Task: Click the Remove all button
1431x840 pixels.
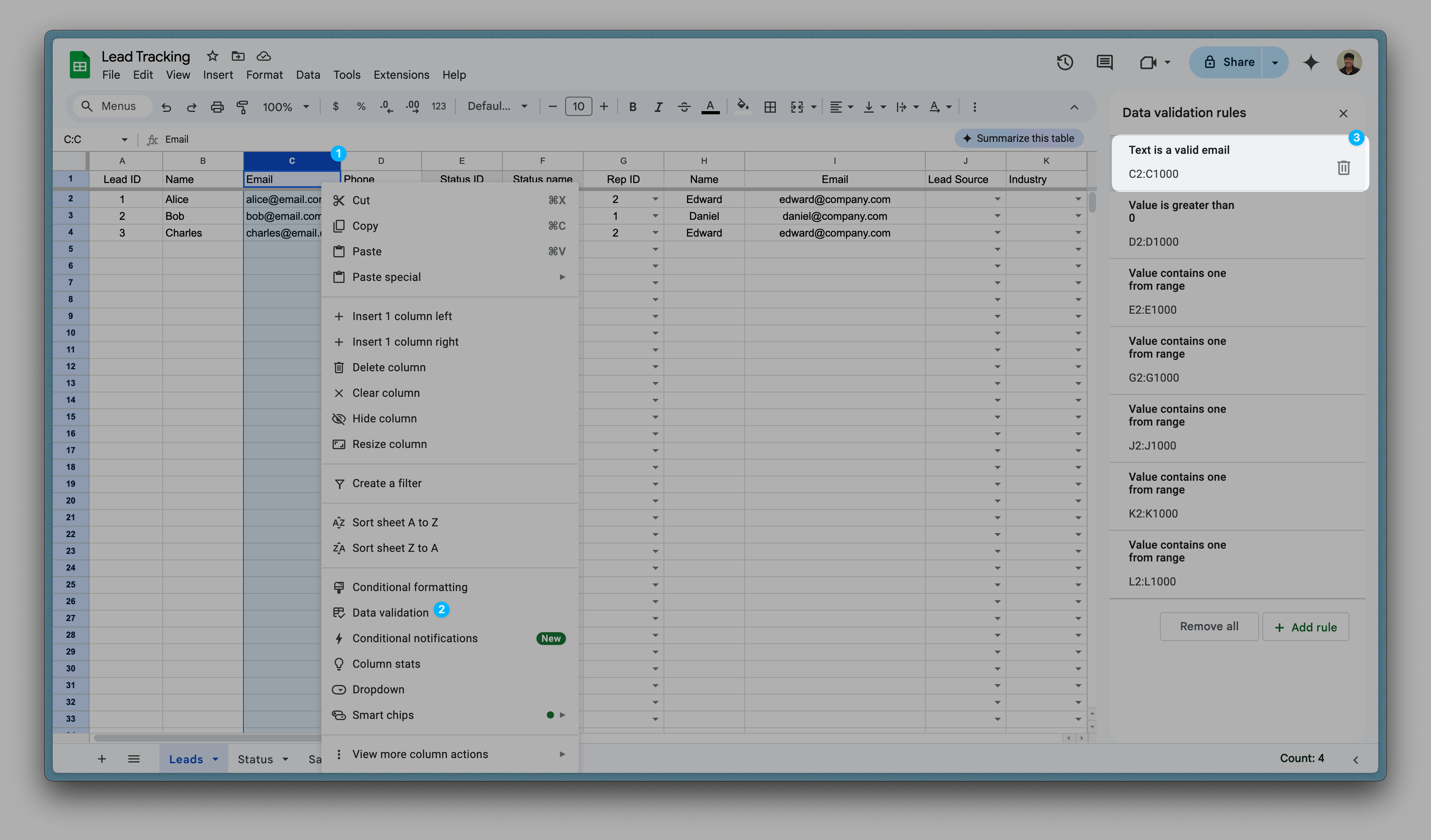Action: [1209, 627]
